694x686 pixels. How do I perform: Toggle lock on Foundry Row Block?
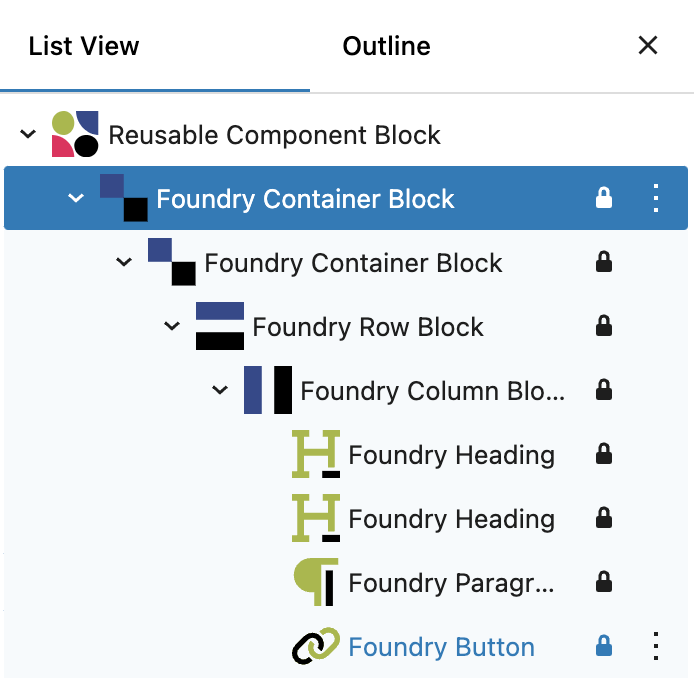(x=603, y=327)
